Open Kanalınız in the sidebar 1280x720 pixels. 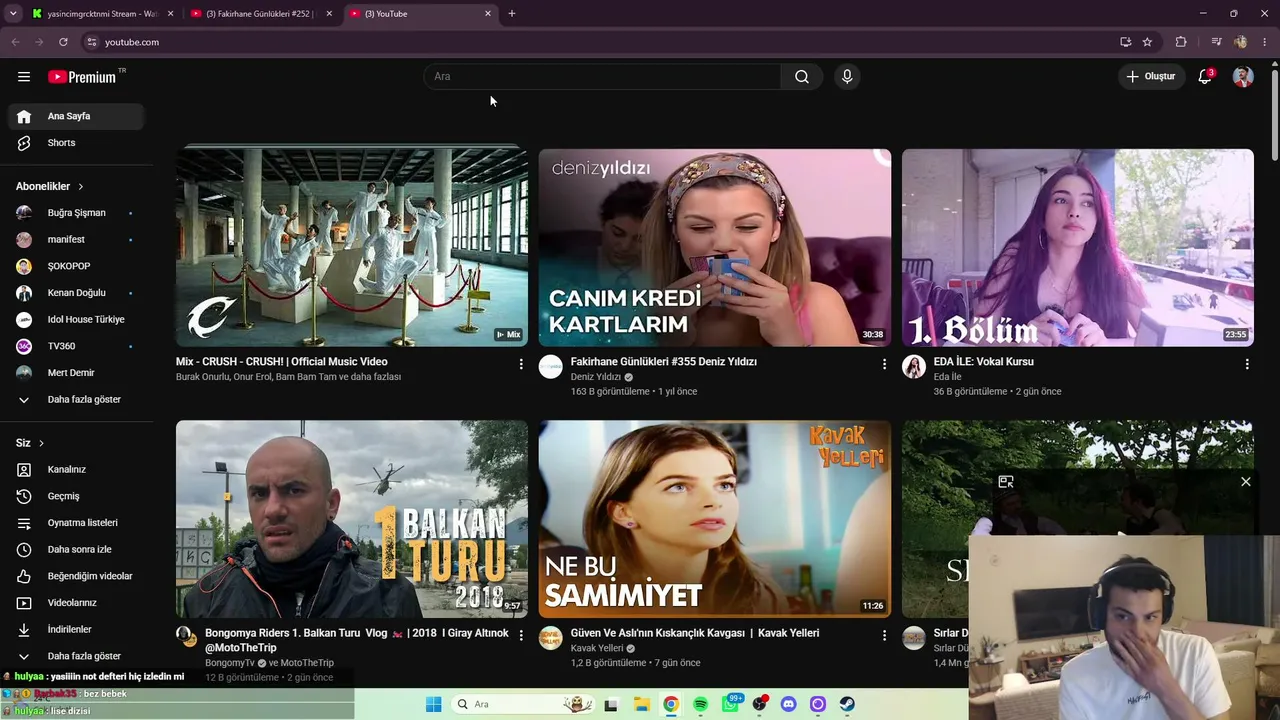[76, 470]
